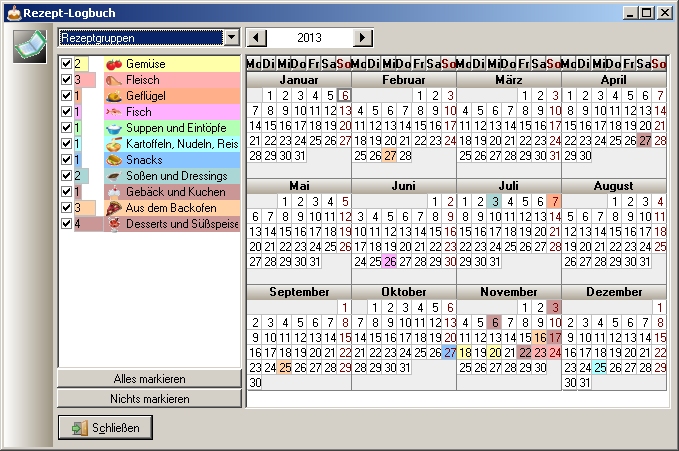Click the highlighted July 3 date
The height and width of the screenshot is (451, 679).
coord(494,201)
